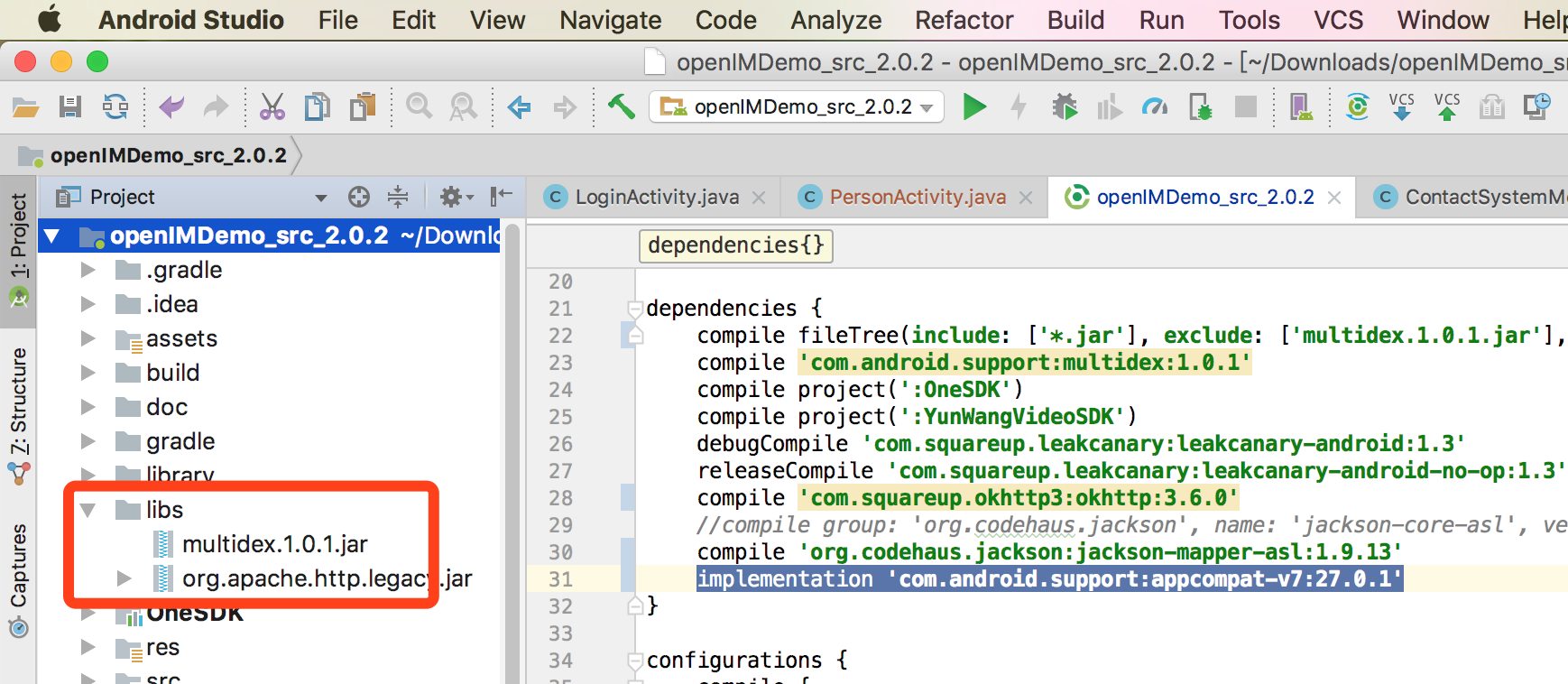Open the run configuration dropdown openIMDemo_src_2.0.2

[x=797, y=106]
